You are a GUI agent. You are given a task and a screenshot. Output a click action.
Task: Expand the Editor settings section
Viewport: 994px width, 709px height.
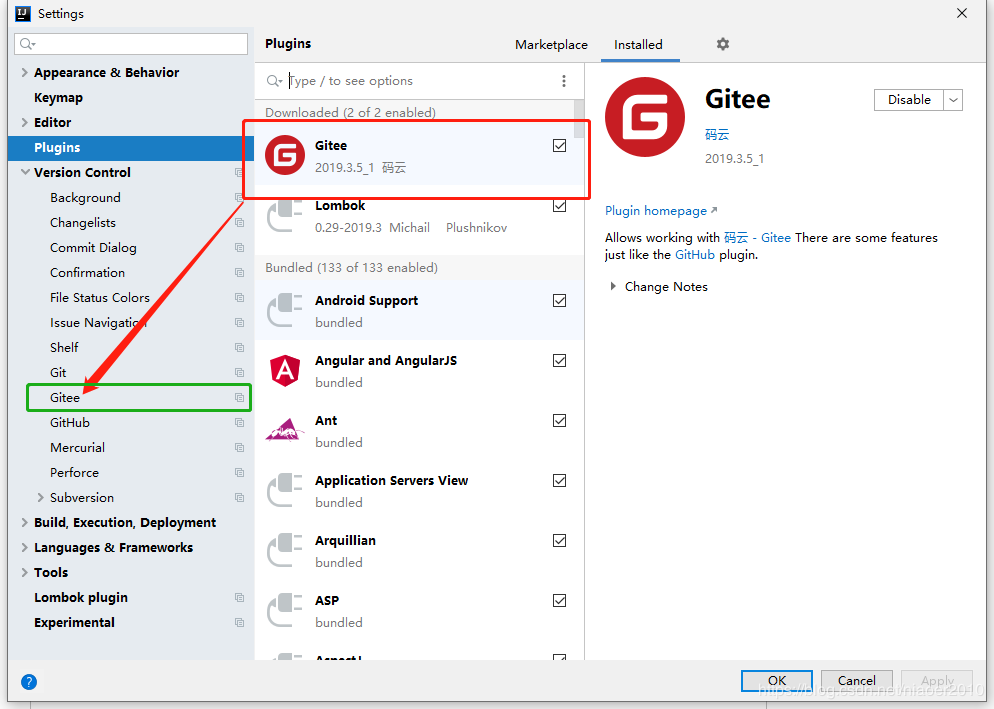(x=24, y=122)
